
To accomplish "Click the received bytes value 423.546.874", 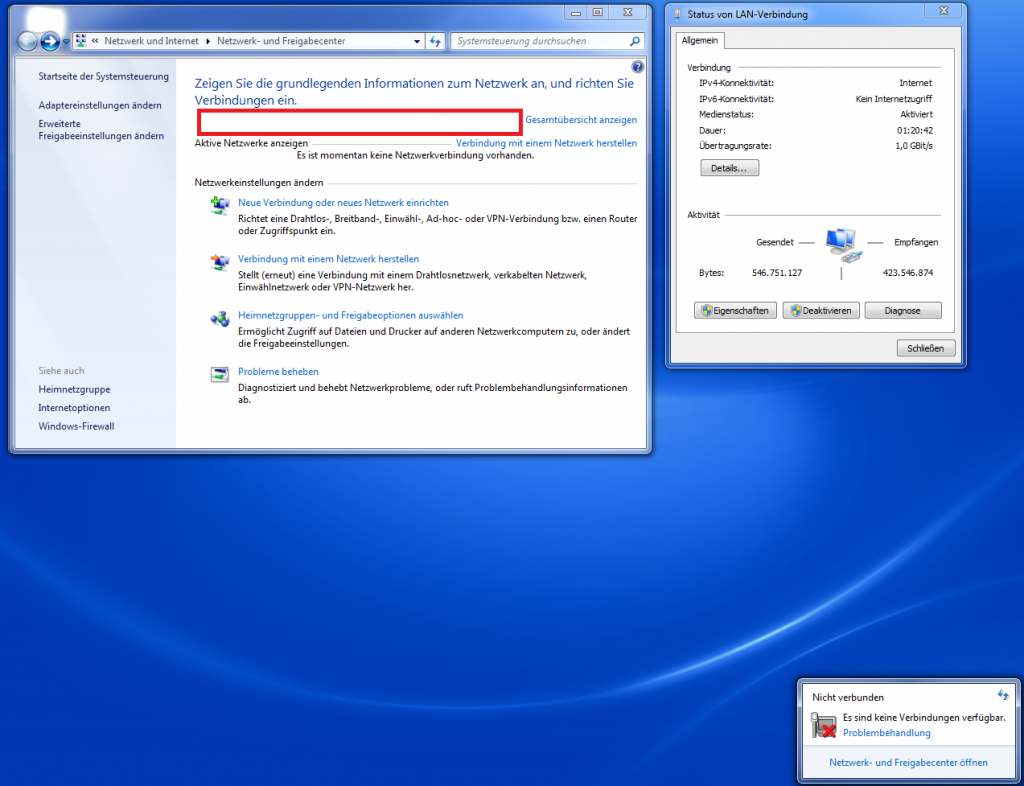I will pyautogui.click(x=908, y=273).
